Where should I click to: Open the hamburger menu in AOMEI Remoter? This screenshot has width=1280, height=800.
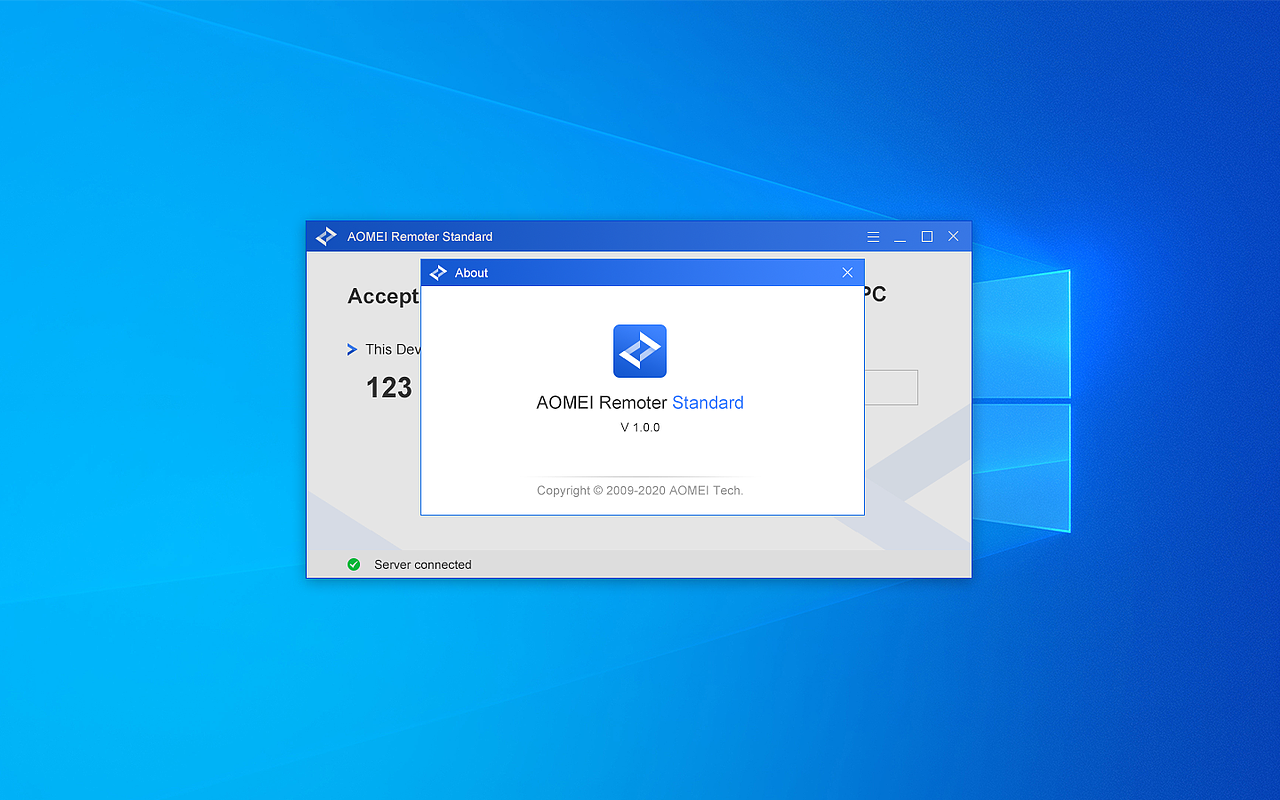[873, 237]
